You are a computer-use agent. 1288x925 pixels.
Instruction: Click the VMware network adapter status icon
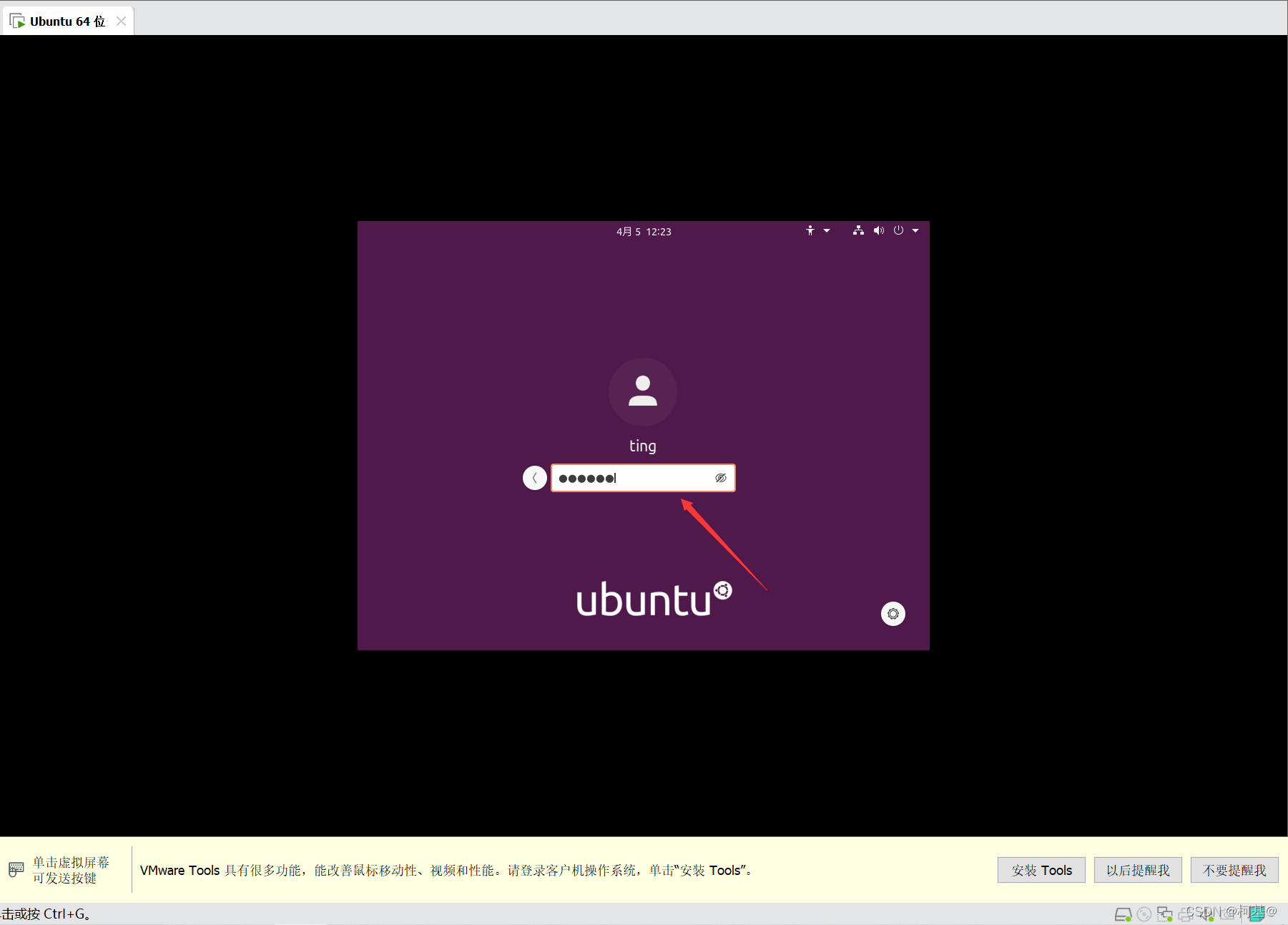tap(1165, 914)
